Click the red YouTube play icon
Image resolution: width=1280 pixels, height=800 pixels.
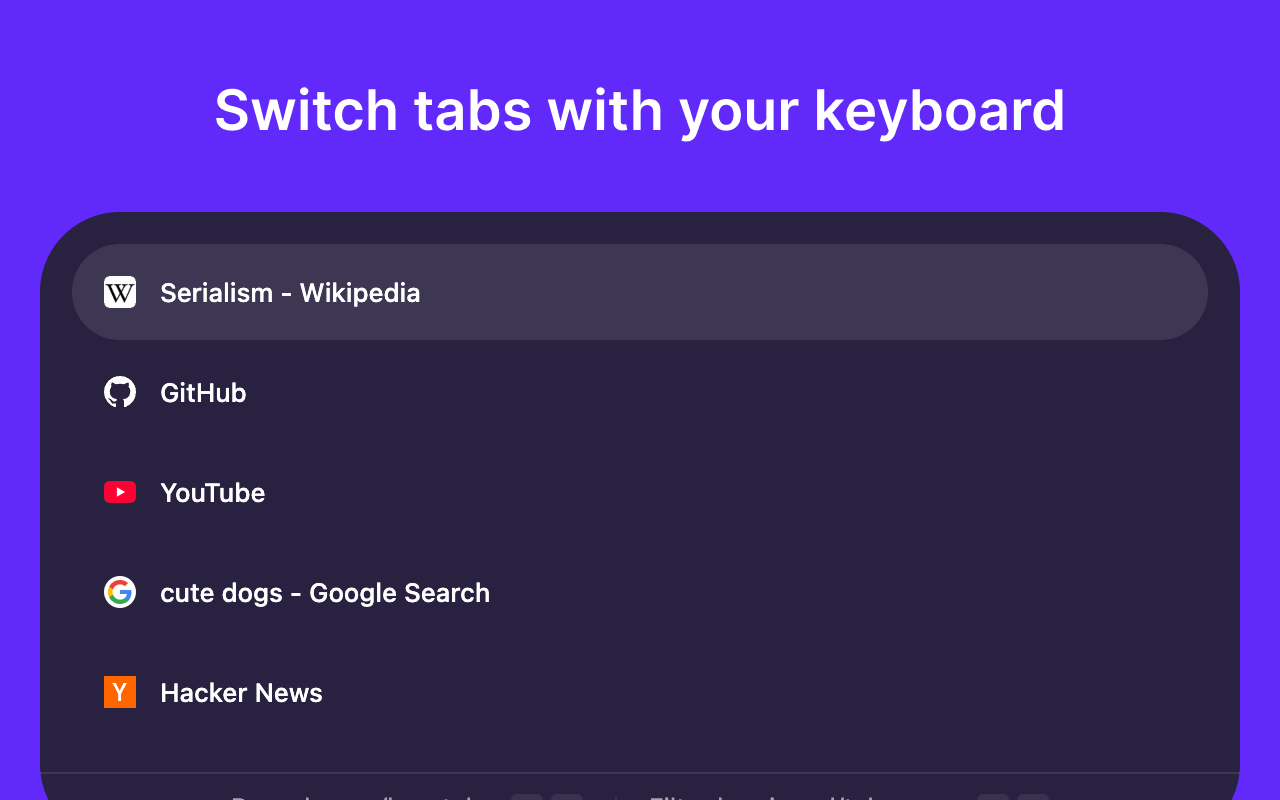(x=120, y=492)
